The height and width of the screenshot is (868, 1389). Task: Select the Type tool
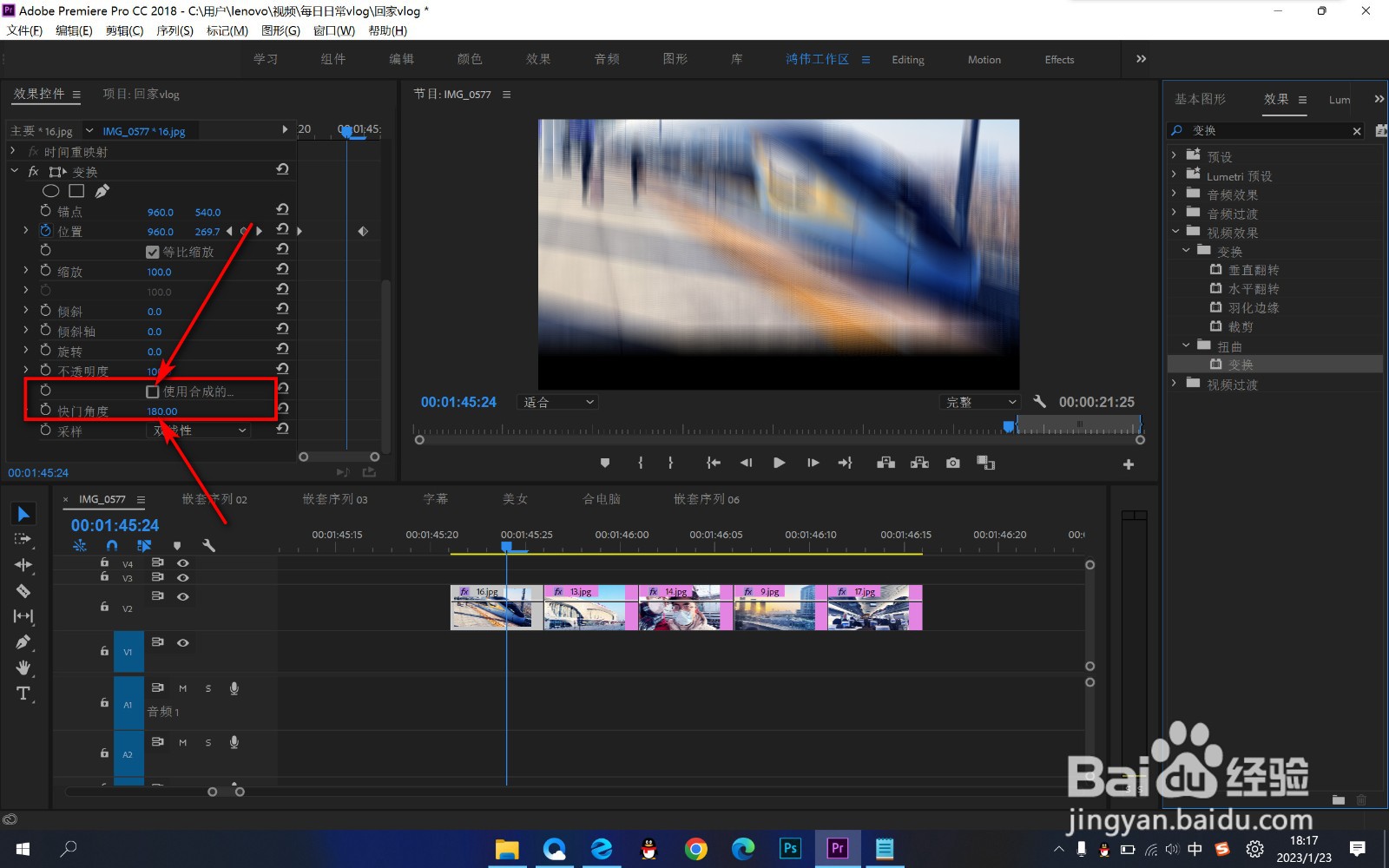23,694
